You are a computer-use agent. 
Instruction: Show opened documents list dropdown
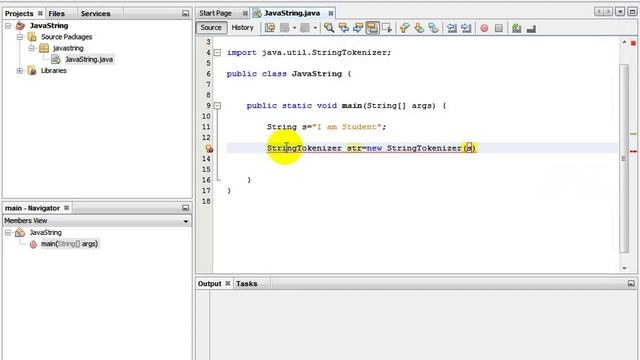[x=620, y=12]
